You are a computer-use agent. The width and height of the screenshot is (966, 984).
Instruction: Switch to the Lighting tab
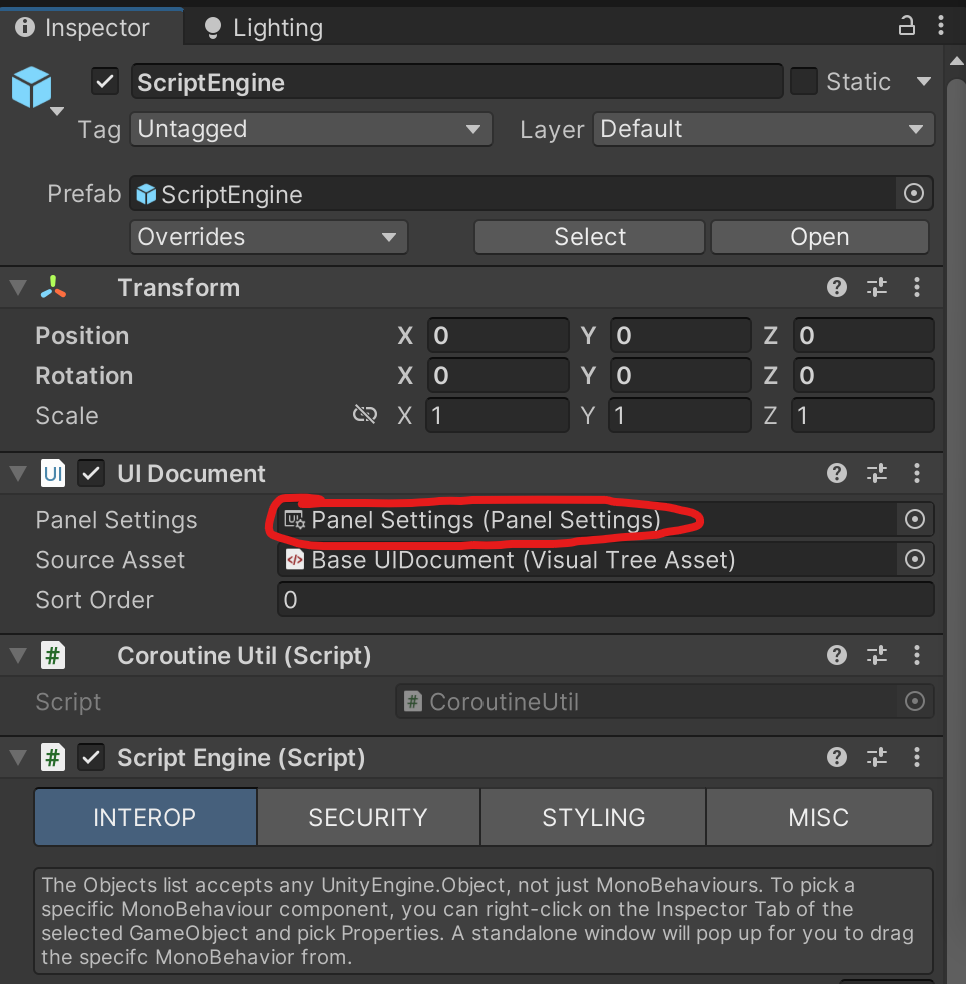(x=261, y=27)
